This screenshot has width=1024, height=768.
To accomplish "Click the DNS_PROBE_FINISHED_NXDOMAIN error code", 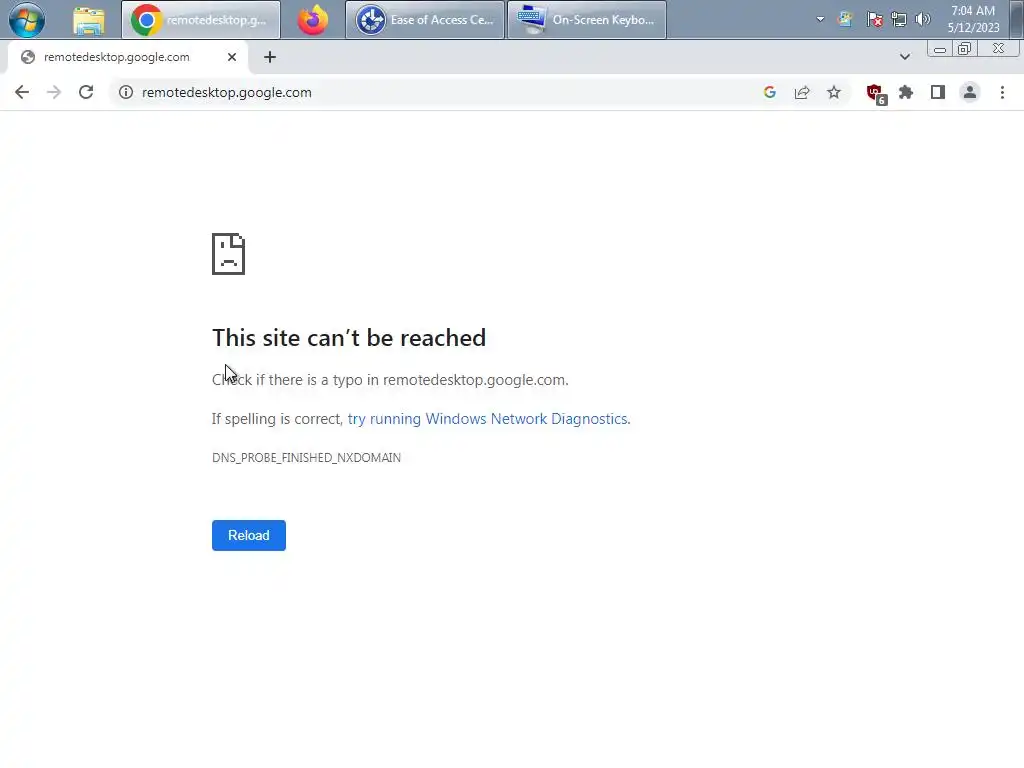I will [306, 458].
